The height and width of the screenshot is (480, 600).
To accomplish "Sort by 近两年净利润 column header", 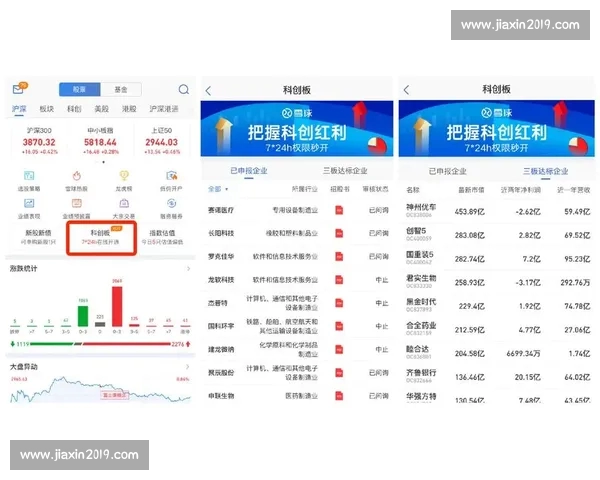I will coord(521,190).
